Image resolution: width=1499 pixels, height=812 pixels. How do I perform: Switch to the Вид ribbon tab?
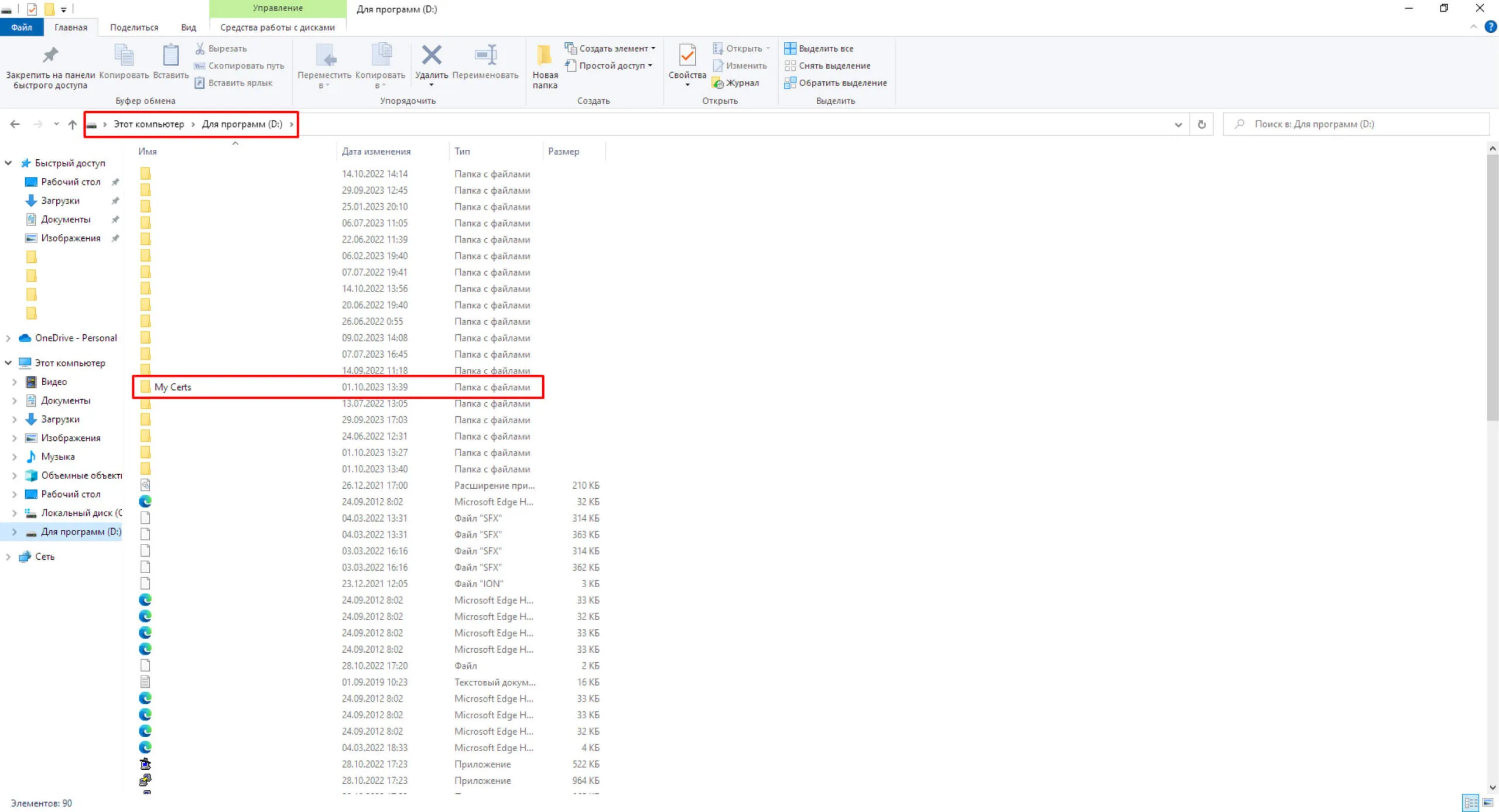[189, 27]
